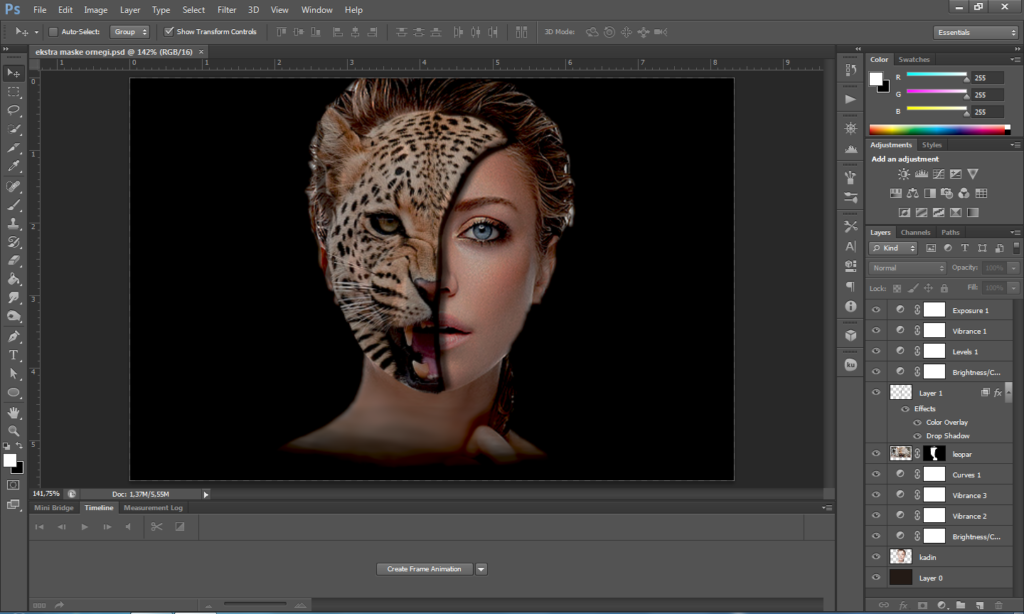Select the Hand tool
Viewport: 1024px width, 614px height.
tap(14, 412)
